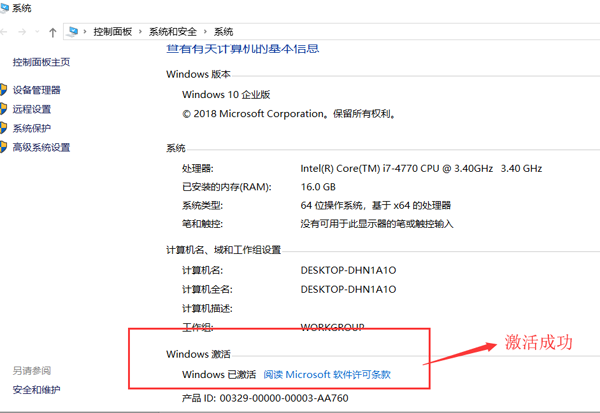Open the recent locations dropdown arrow
The image size is (600, 413).
(37, 32)
